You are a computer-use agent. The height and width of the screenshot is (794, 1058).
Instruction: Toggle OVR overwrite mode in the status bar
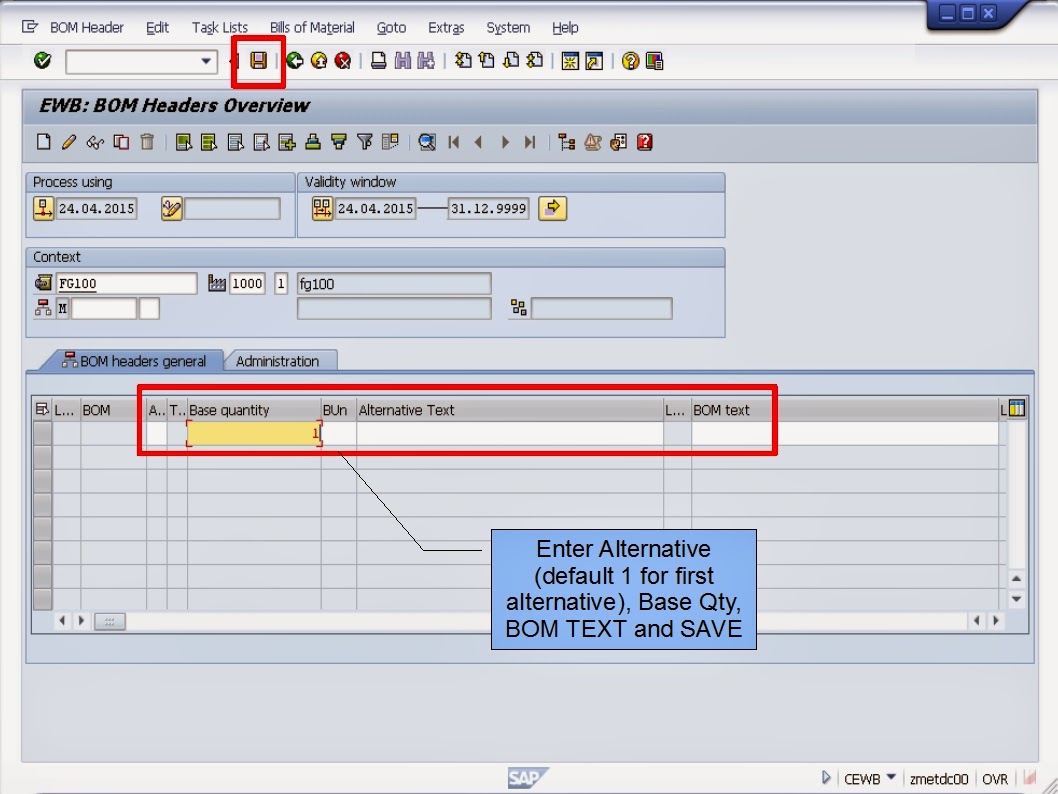pyautogui.click(x=996, y=777)
